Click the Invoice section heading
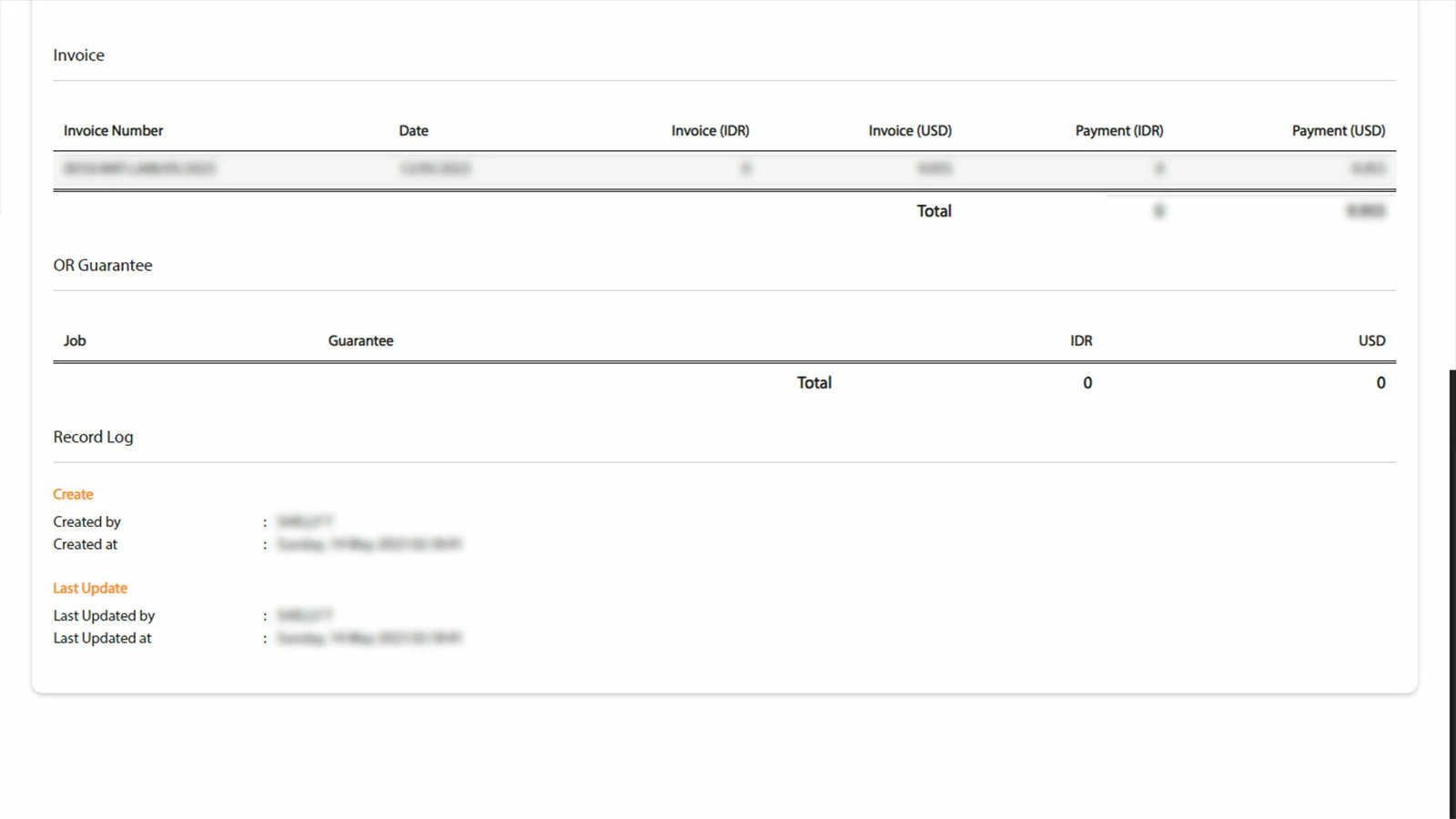The width and height of the screenshot is (1456, 819). pos(78,56)
